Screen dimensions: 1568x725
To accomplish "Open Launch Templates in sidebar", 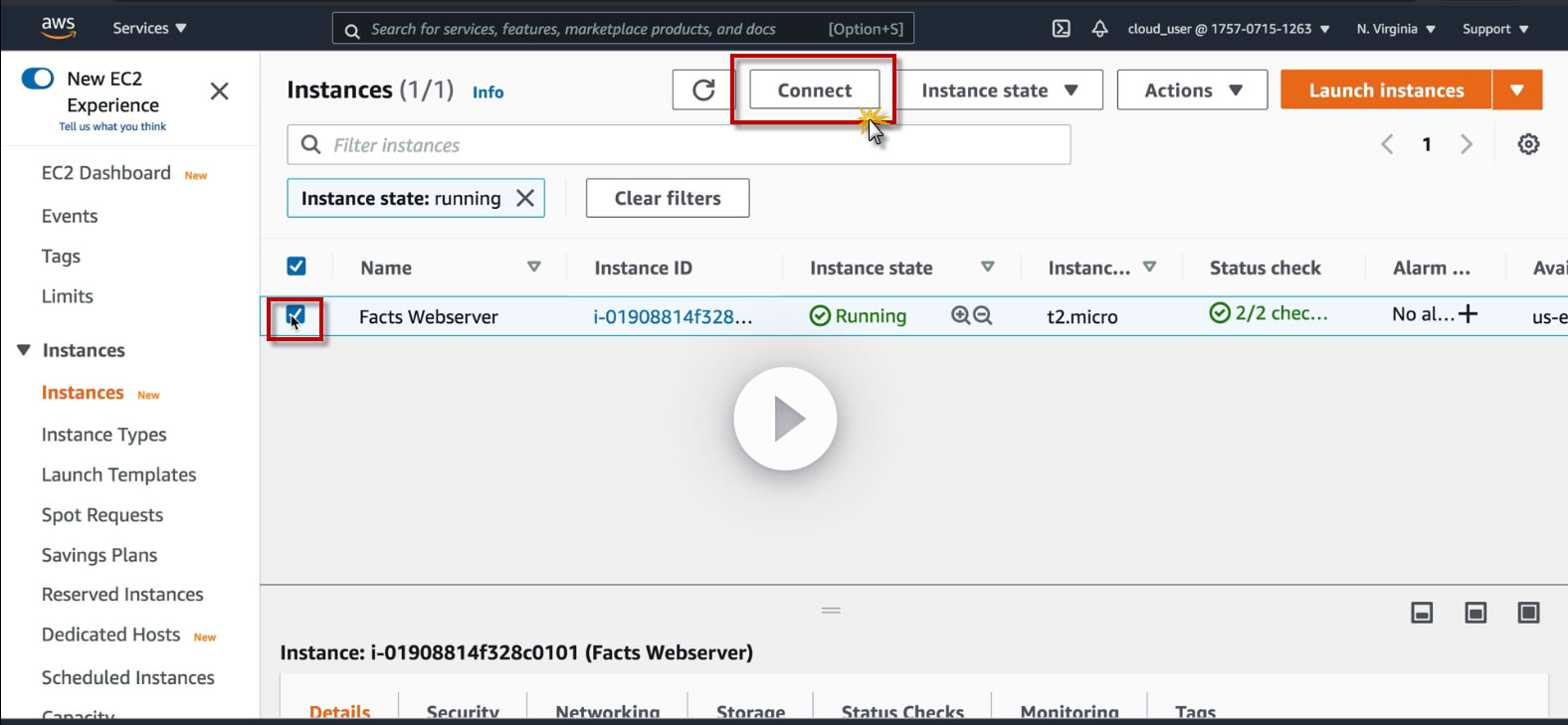I will (119, 474).
